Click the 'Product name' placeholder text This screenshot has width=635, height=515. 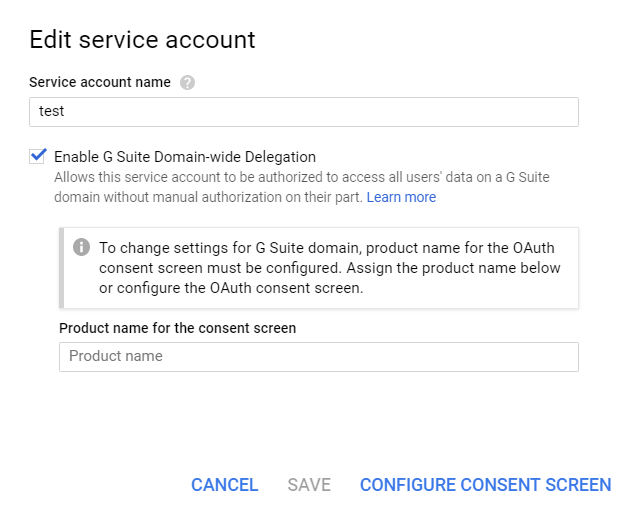click(x=115, y=357)
